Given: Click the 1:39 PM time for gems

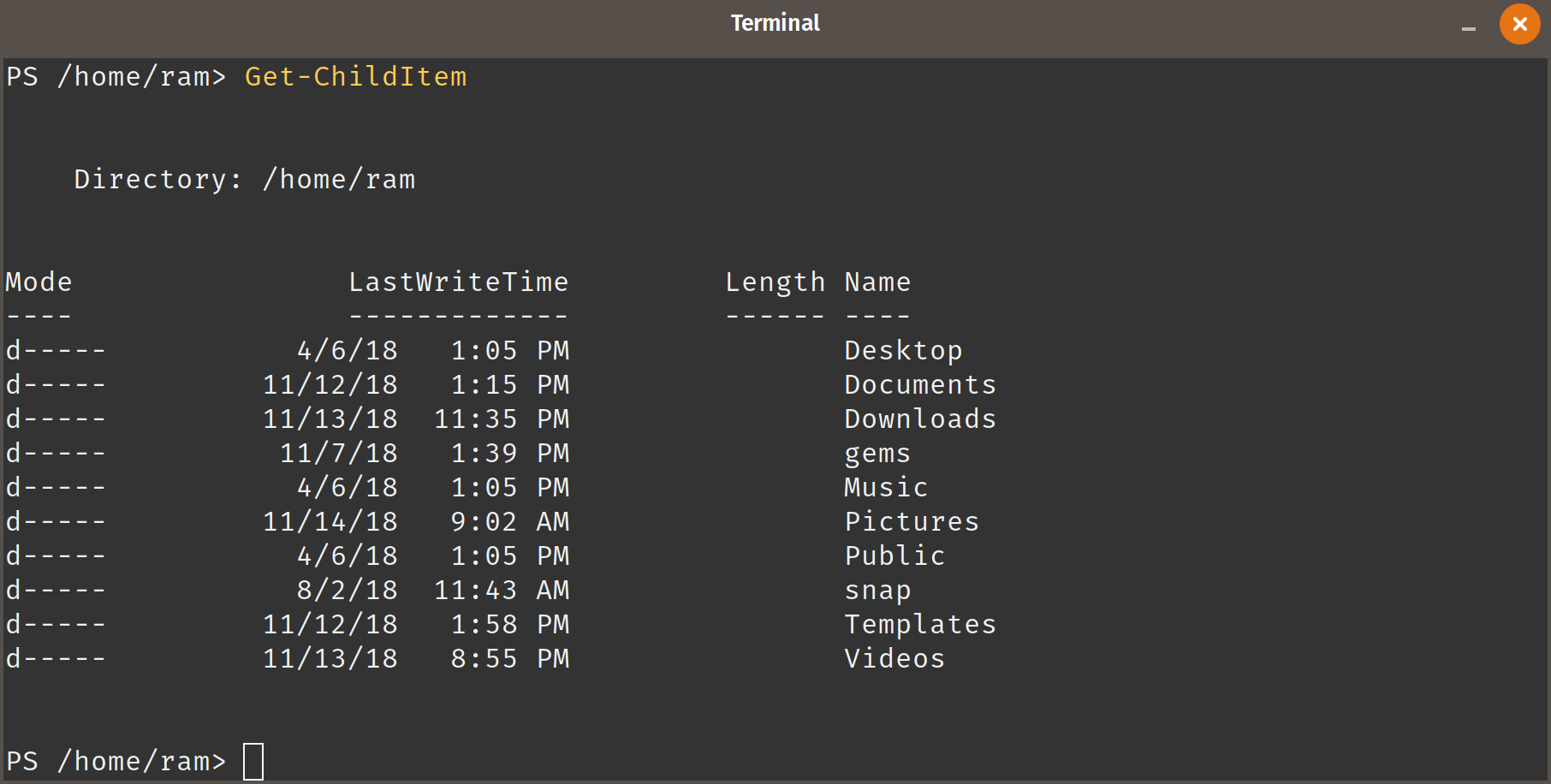Looking at the screenshot, I should coord(511,454).
